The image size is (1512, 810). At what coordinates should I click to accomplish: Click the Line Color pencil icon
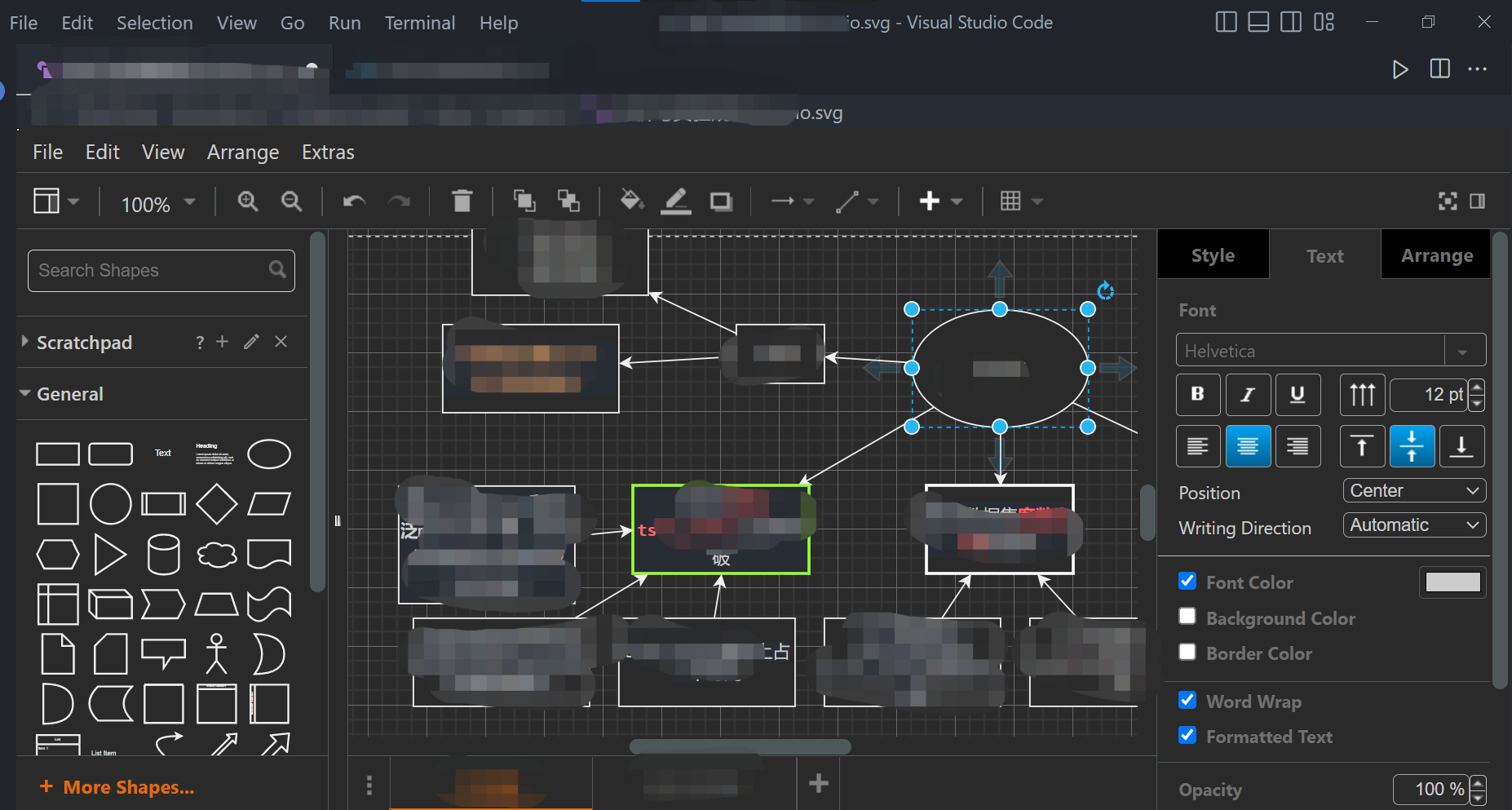pos(675,201)
